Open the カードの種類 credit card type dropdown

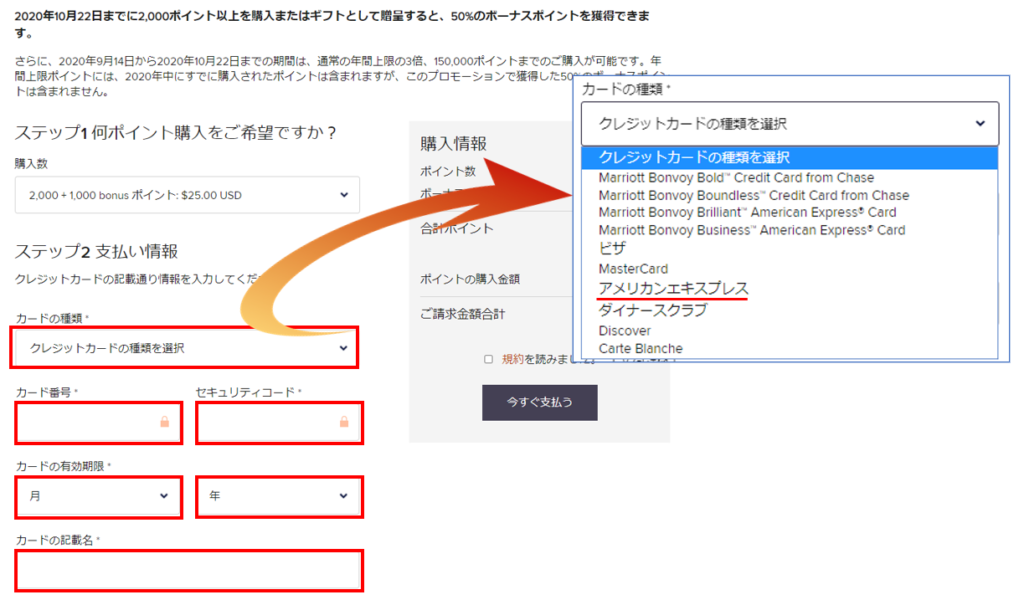coord(184,348)
